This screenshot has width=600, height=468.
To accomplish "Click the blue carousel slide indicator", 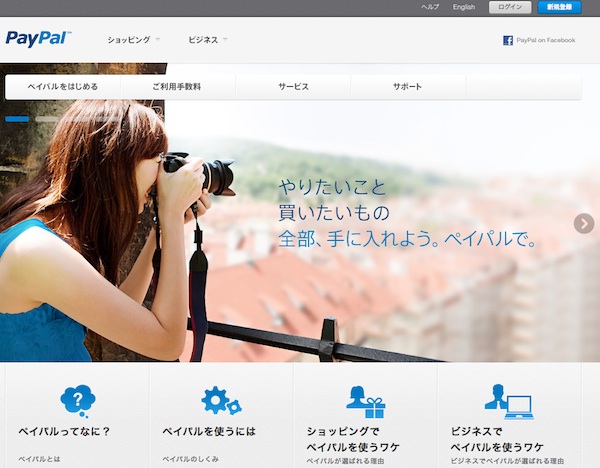I will click(17, 119).
